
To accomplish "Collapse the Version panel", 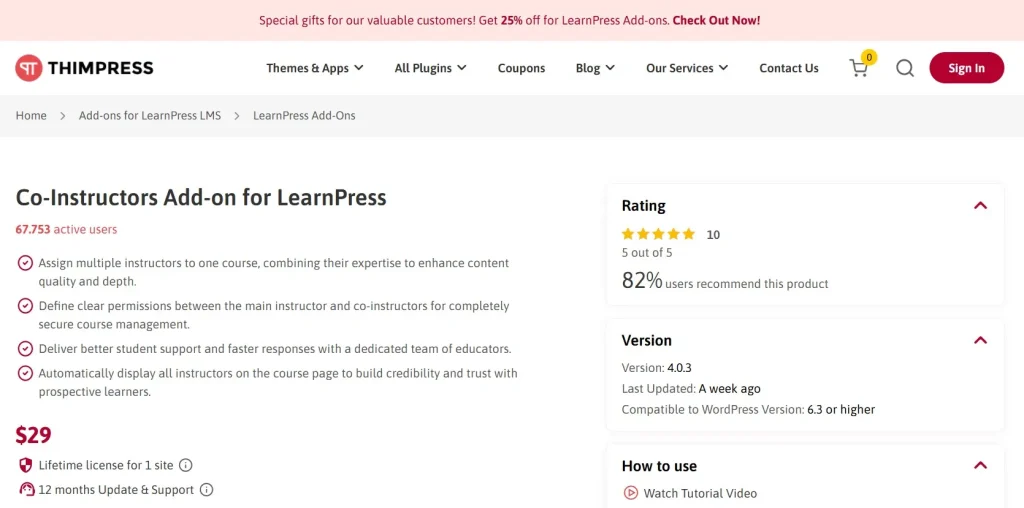I will pos(980,340).
